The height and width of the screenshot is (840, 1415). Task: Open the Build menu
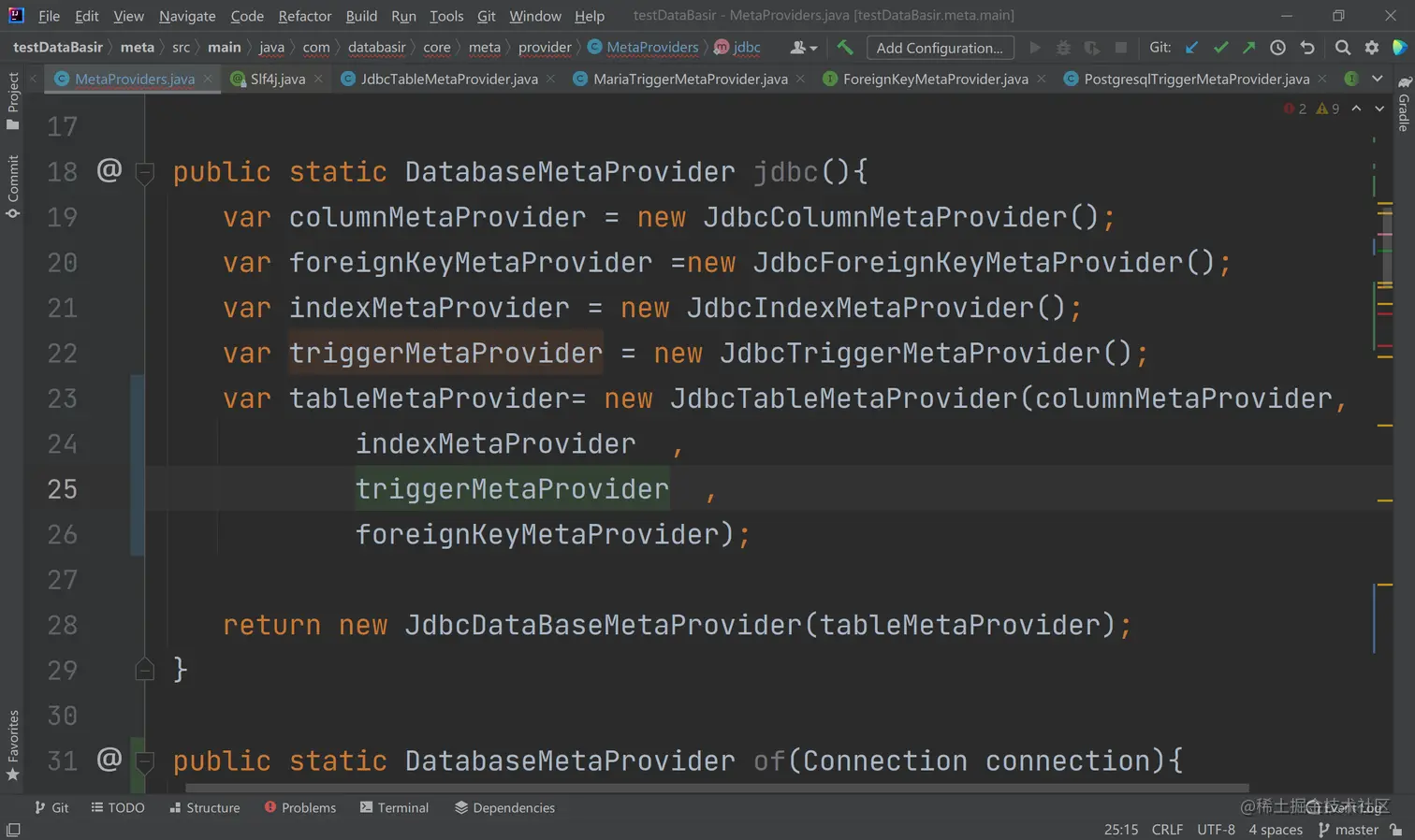tap(361, 16)
